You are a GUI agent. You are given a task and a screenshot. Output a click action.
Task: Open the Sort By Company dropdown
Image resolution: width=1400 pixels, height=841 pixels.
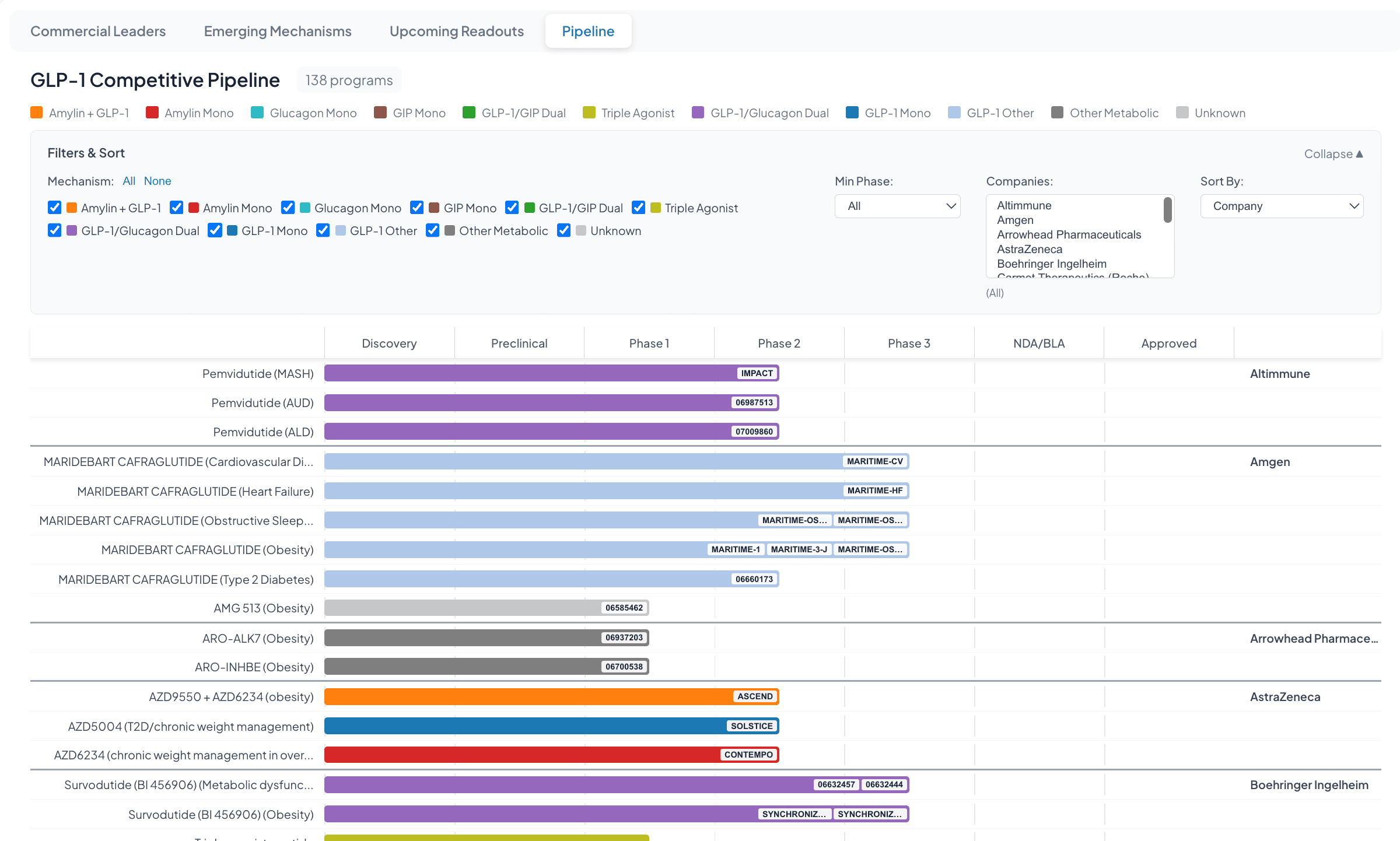point(1281,206)
